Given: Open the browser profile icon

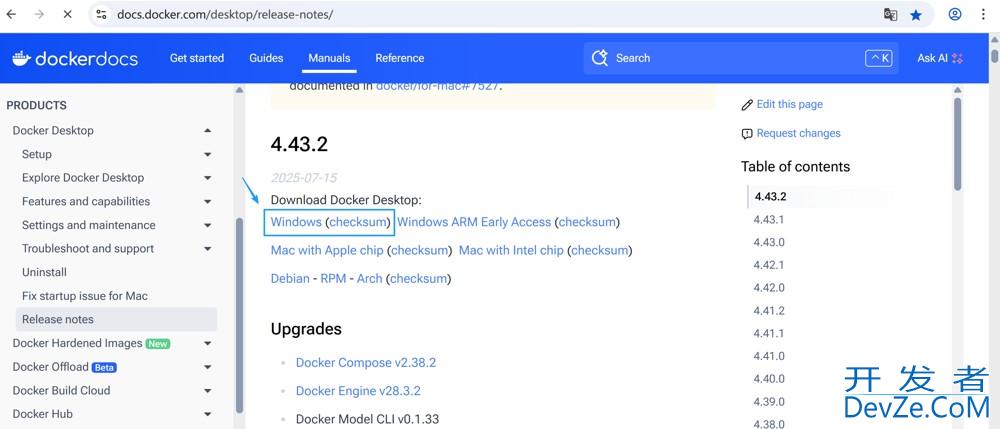Looking at the screenshot, I should tap(955, 15).
